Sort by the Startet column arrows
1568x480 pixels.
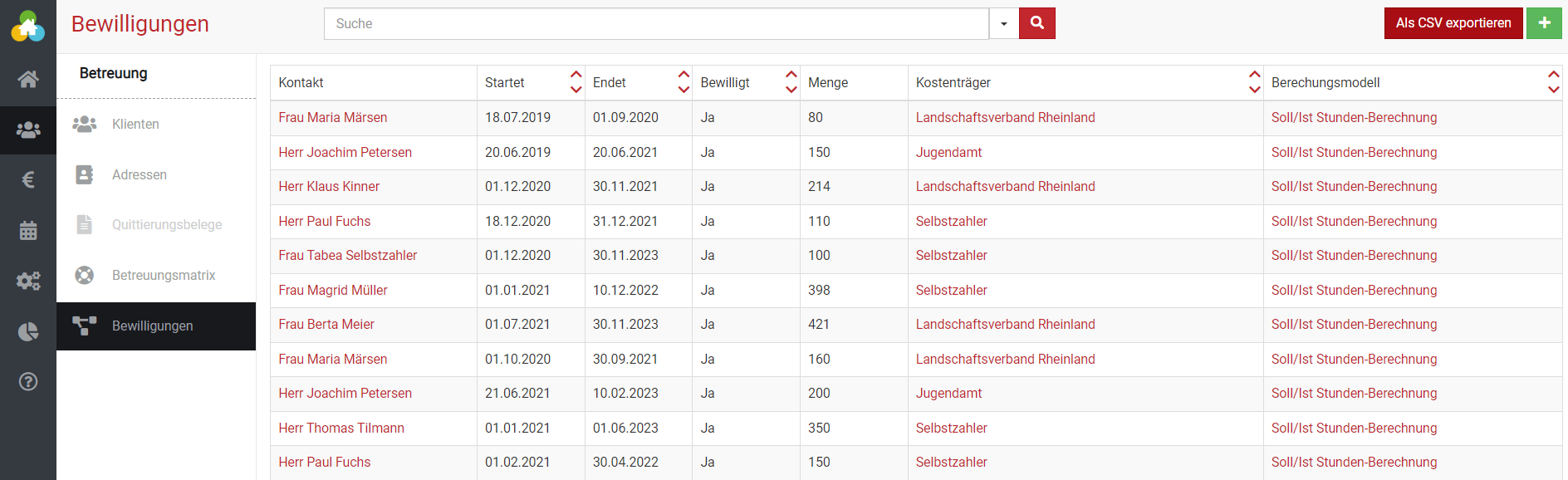tap(576, 82)
